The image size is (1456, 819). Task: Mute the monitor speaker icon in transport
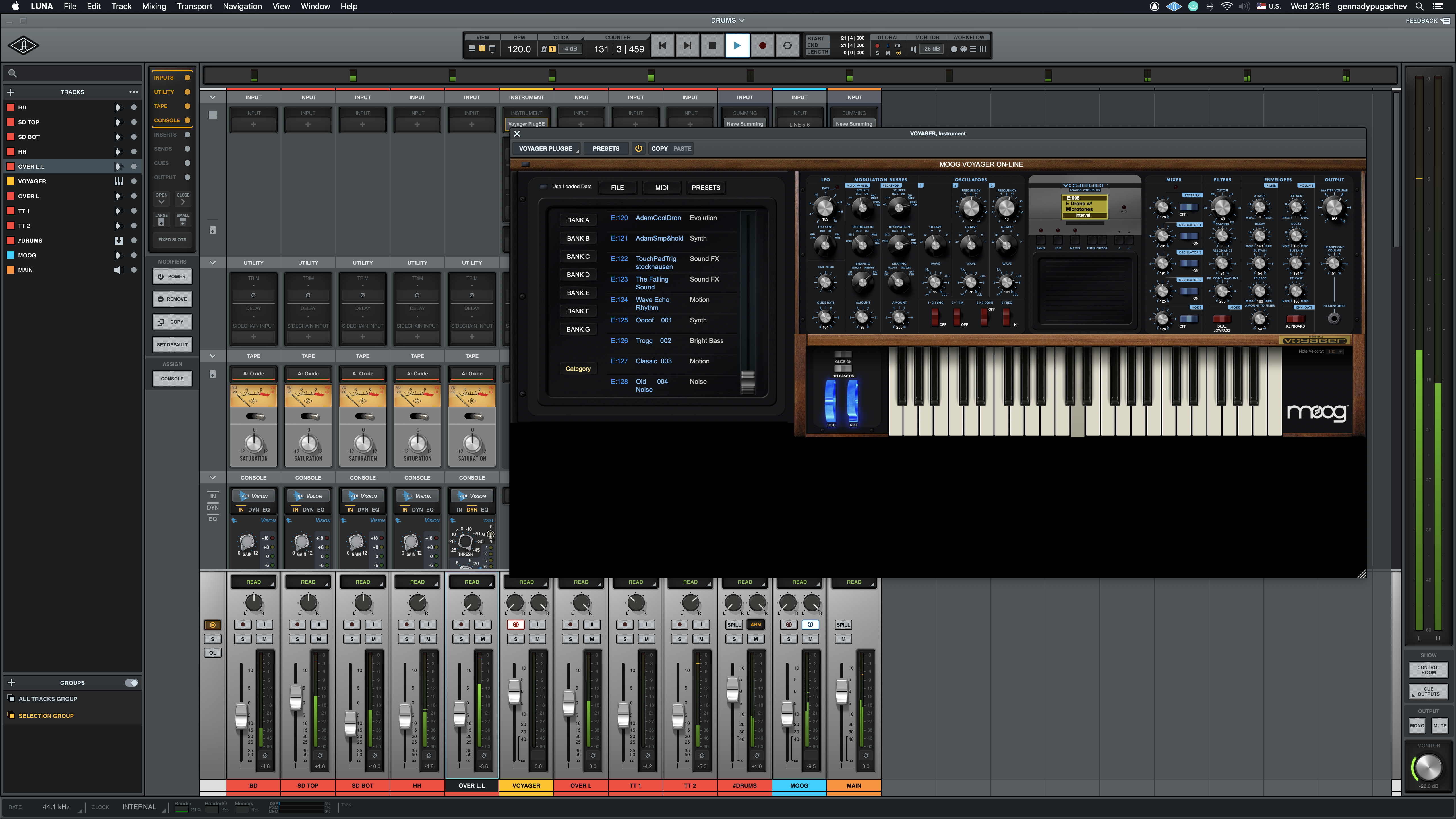(x=913, y=49)
